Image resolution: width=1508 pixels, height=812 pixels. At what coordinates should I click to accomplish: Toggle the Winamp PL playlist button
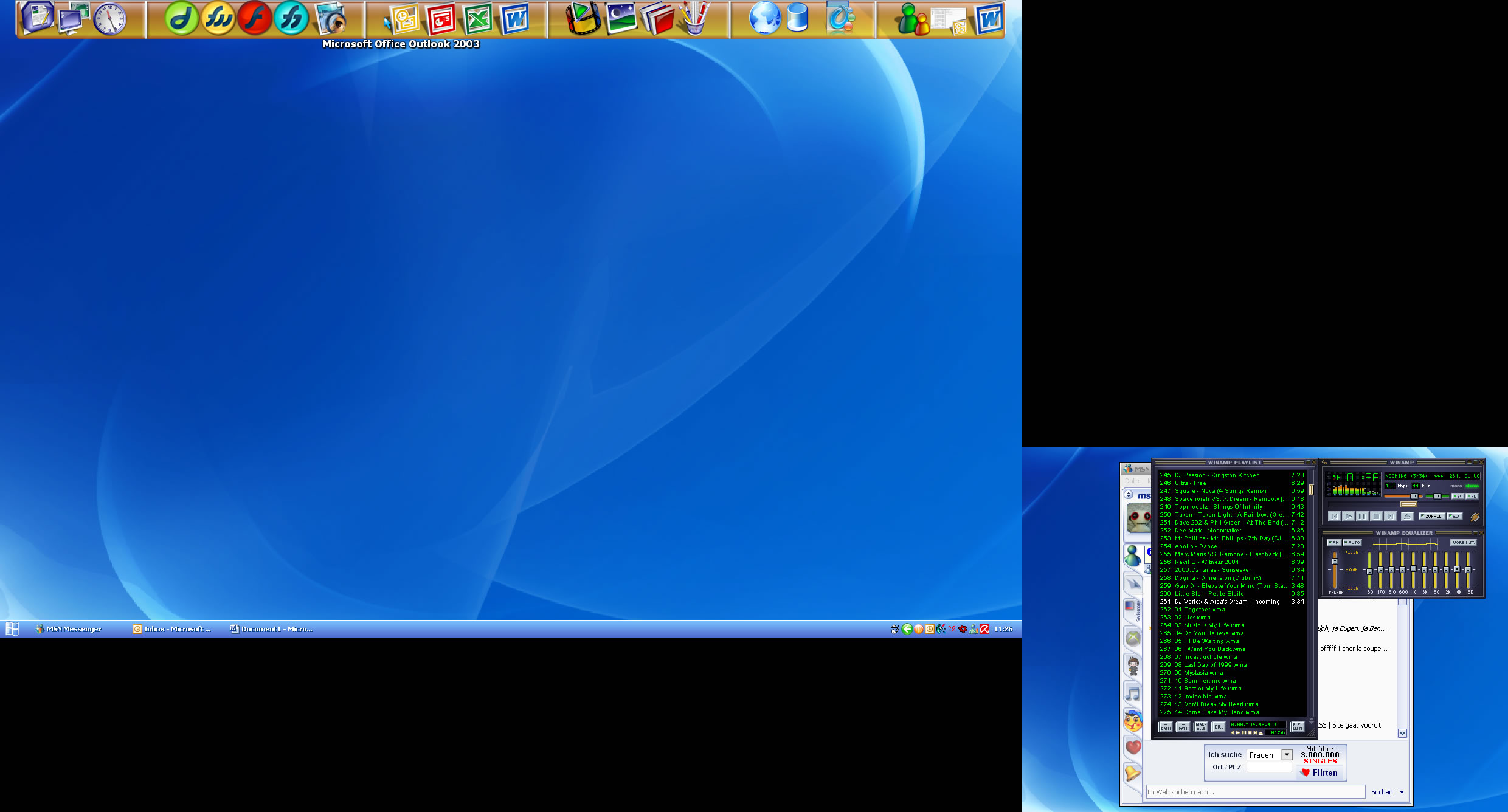pos(1472,496)
